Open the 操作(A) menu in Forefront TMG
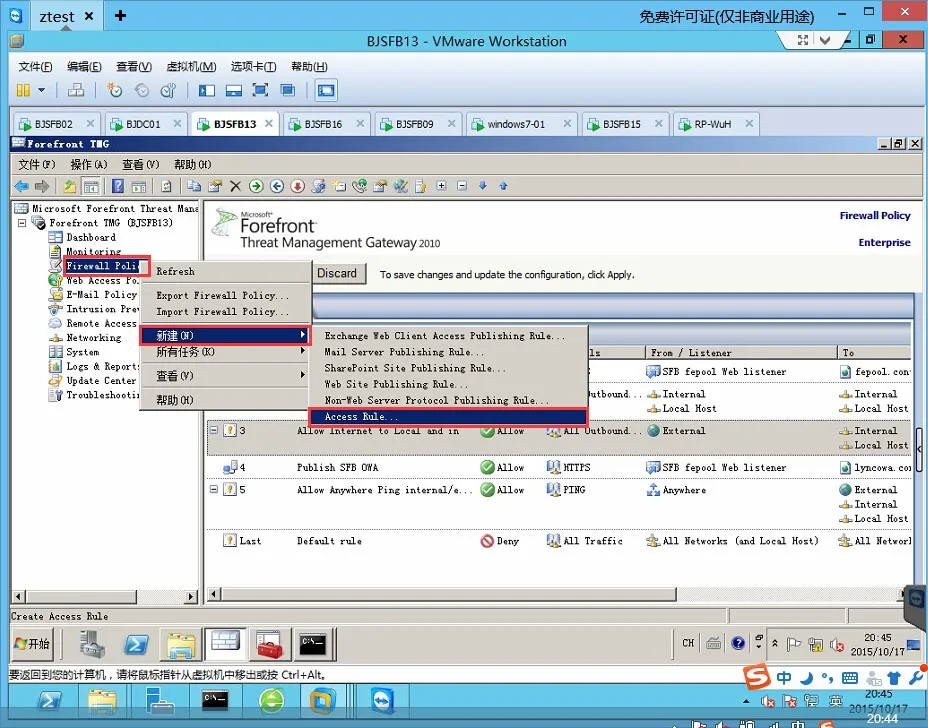 pyautogui.click(x=89, y=165)
